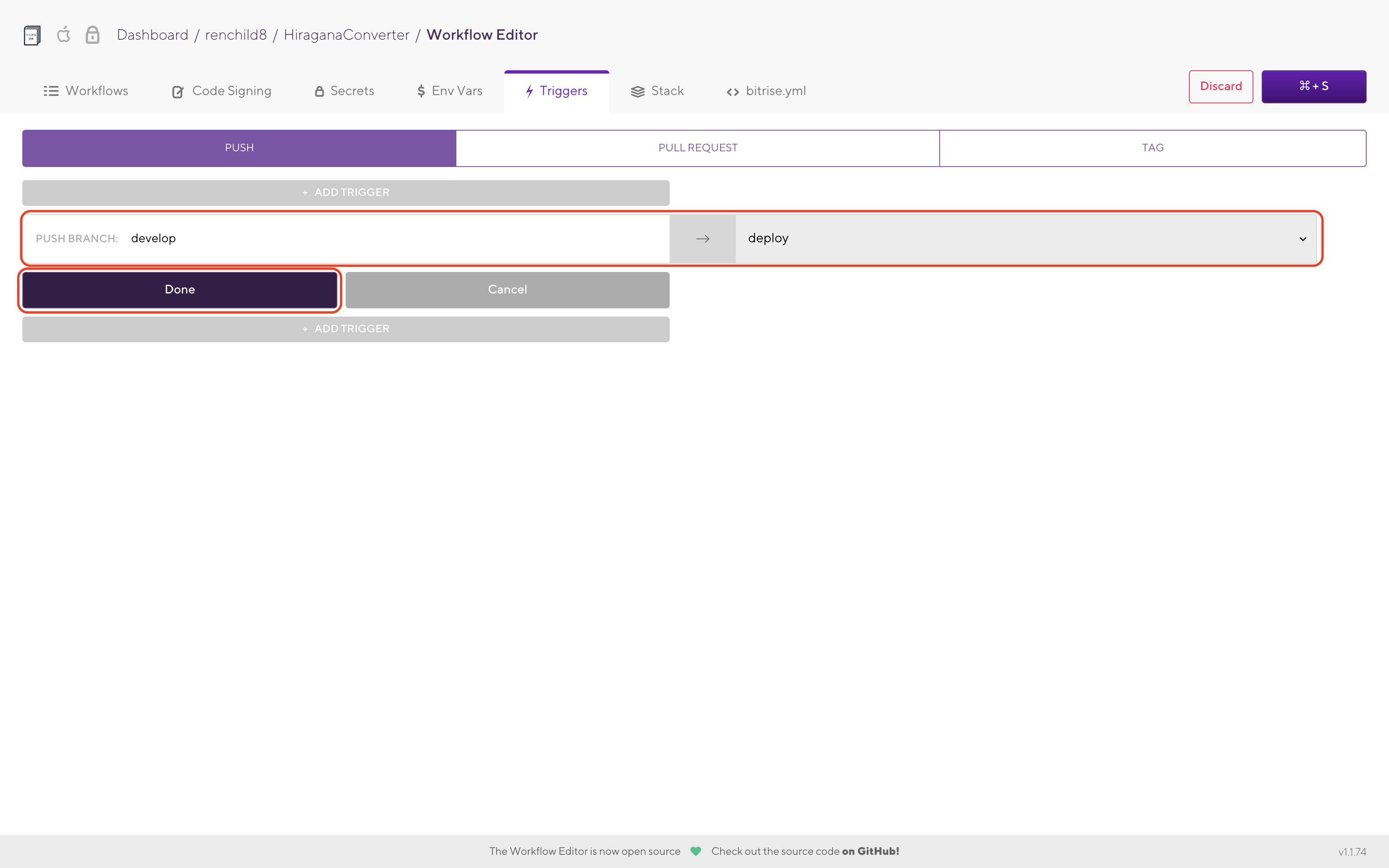This screenshot has height=868, width=1389.
Task: Click the push branch develop input field
Action: point(396,239)
